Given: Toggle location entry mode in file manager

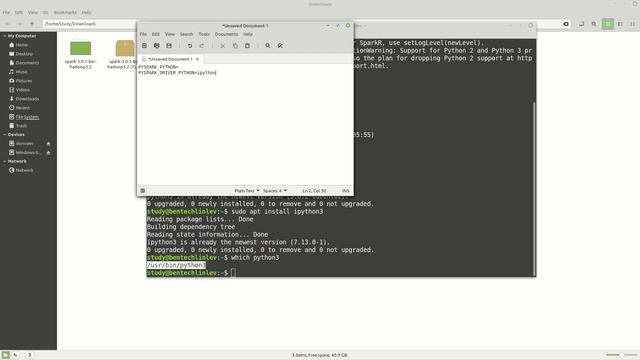Looking at the screenshot, I should 582,24.
